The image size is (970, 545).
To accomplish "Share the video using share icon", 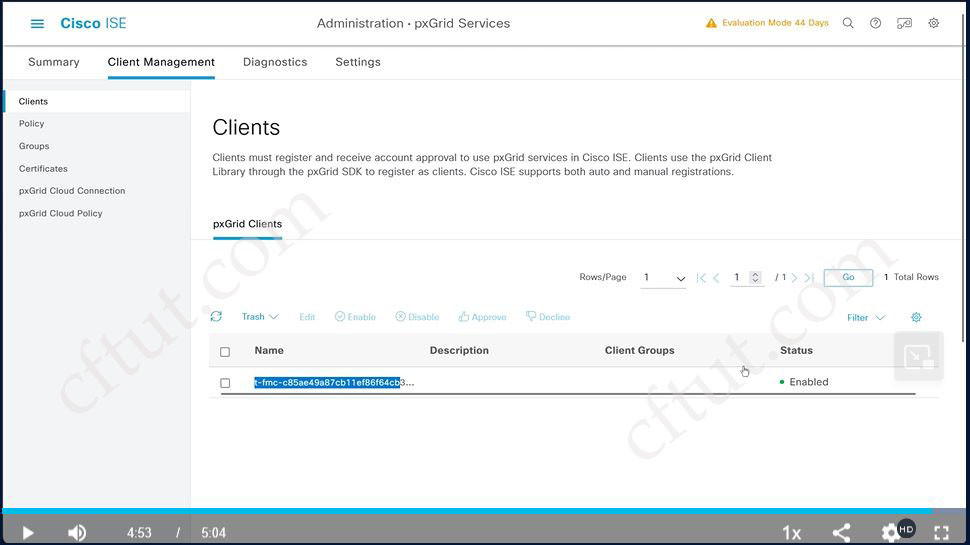I will click(x=841, y=533).
